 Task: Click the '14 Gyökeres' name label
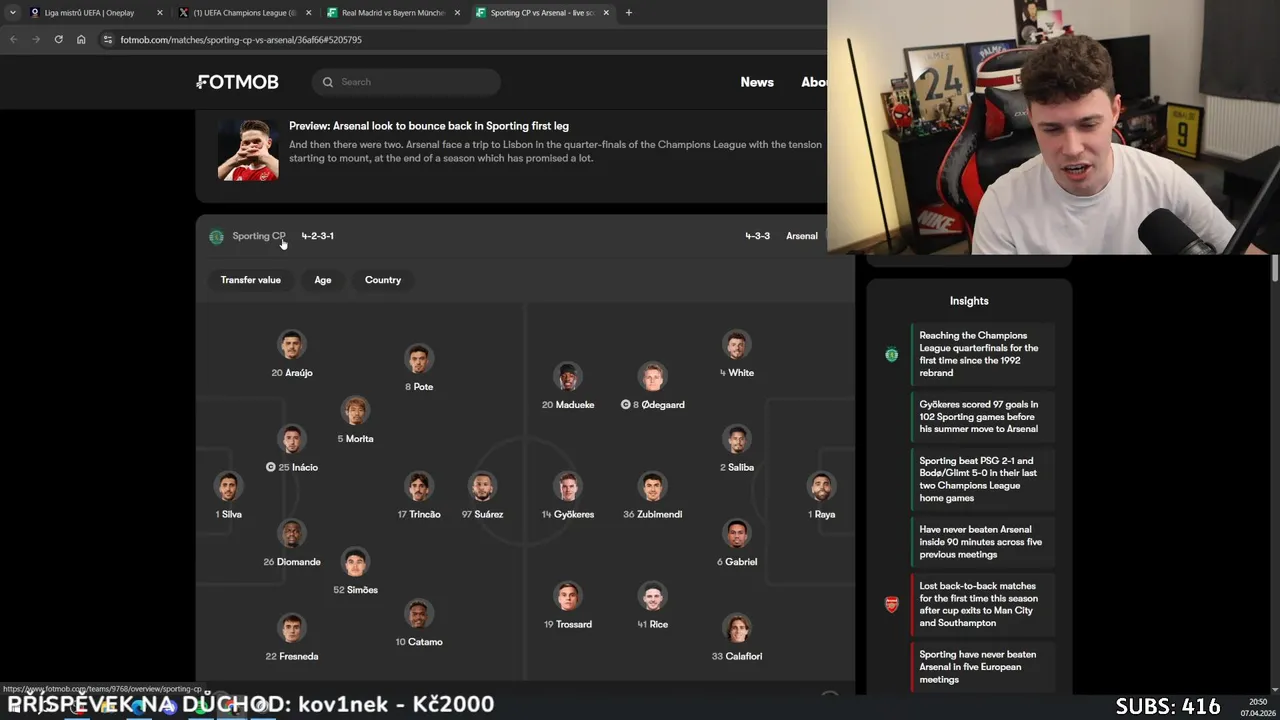[x=568, y=514]
